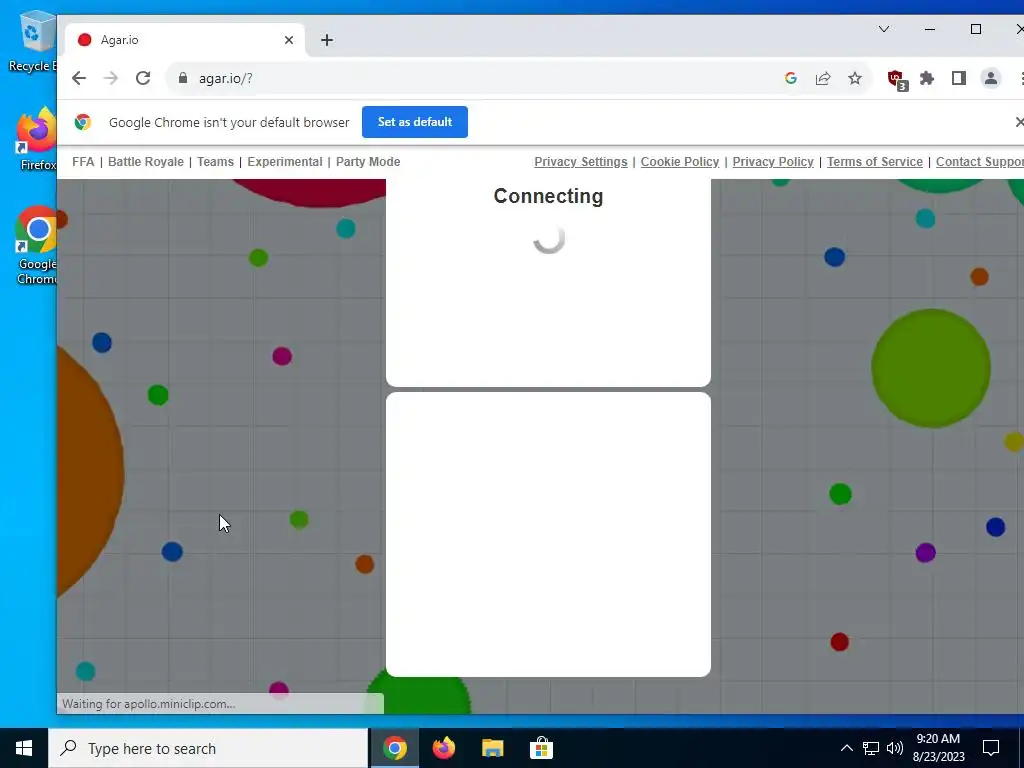Open the Chrome profile avatar

pyautogui.click(x=991, y=78)
